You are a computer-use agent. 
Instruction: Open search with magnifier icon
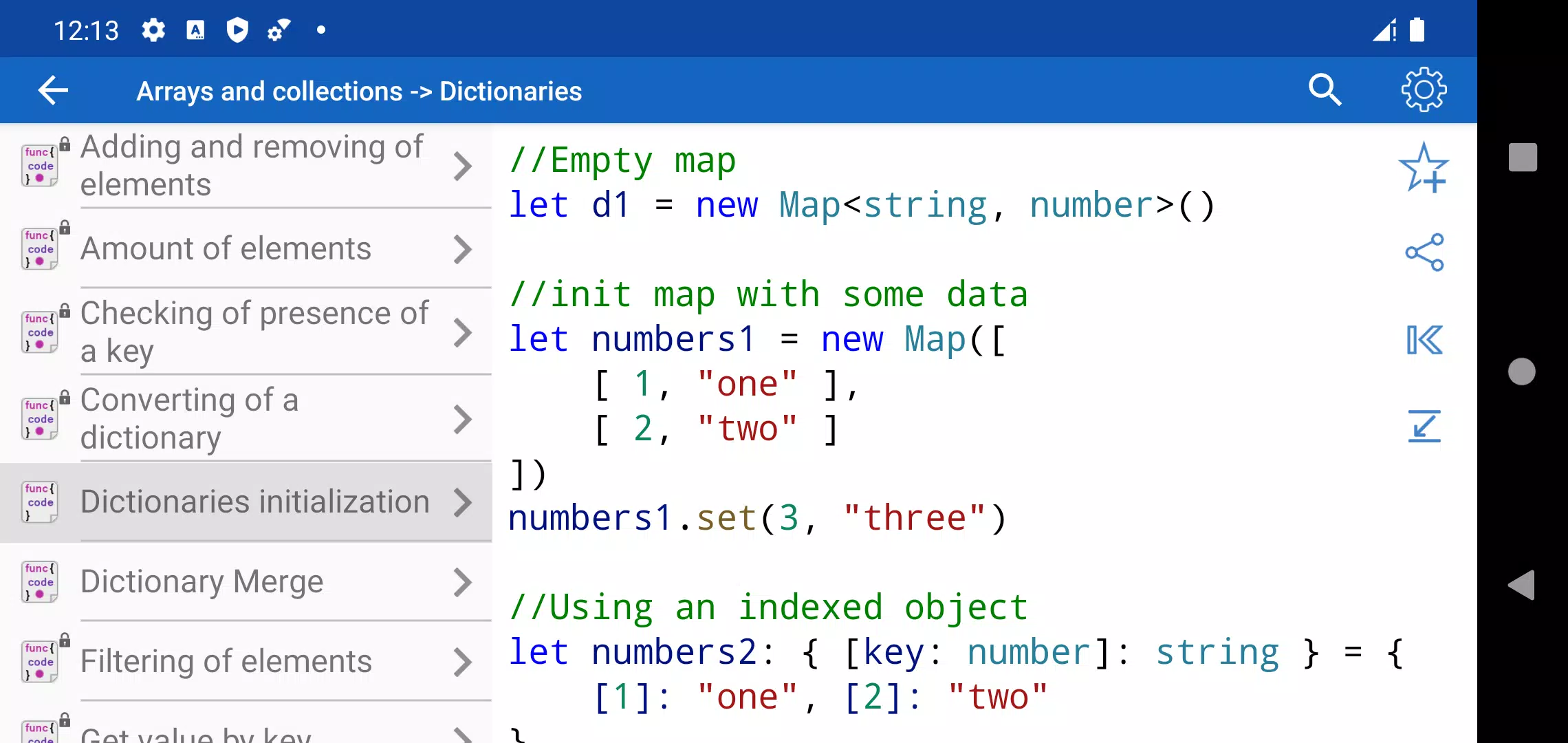(1325, 90)
